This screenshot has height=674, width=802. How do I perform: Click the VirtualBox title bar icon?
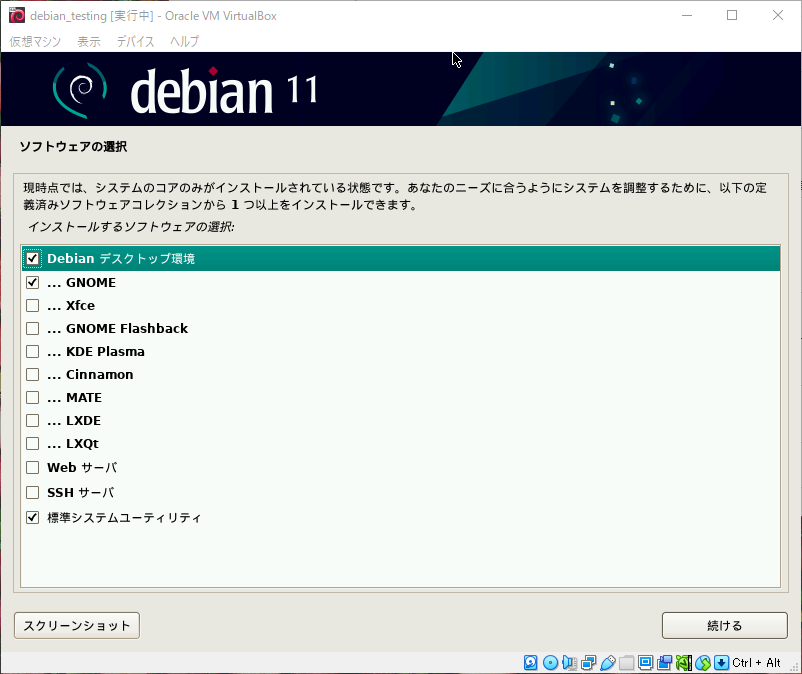17,15
